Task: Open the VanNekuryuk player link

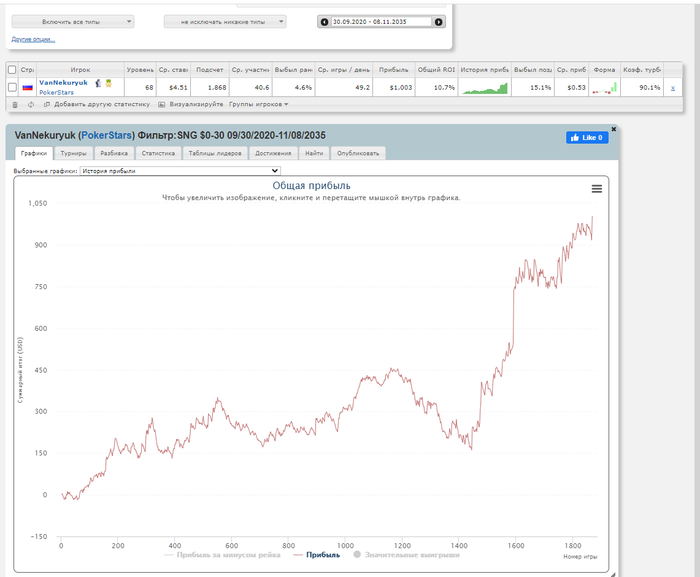Action: 63,83
